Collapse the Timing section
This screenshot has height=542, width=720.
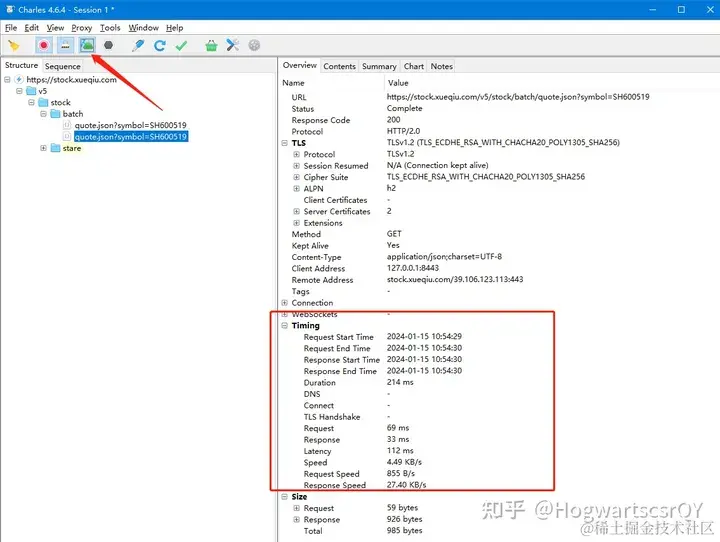[285, 325]
